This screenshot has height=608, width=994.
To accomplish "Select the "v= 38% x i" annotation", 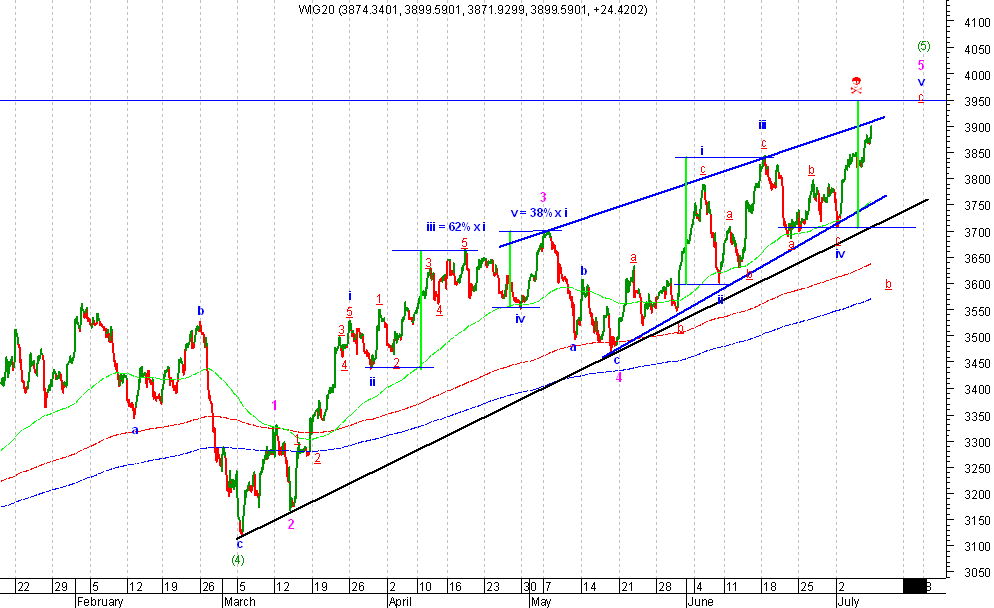I will [x=539, y=213].
